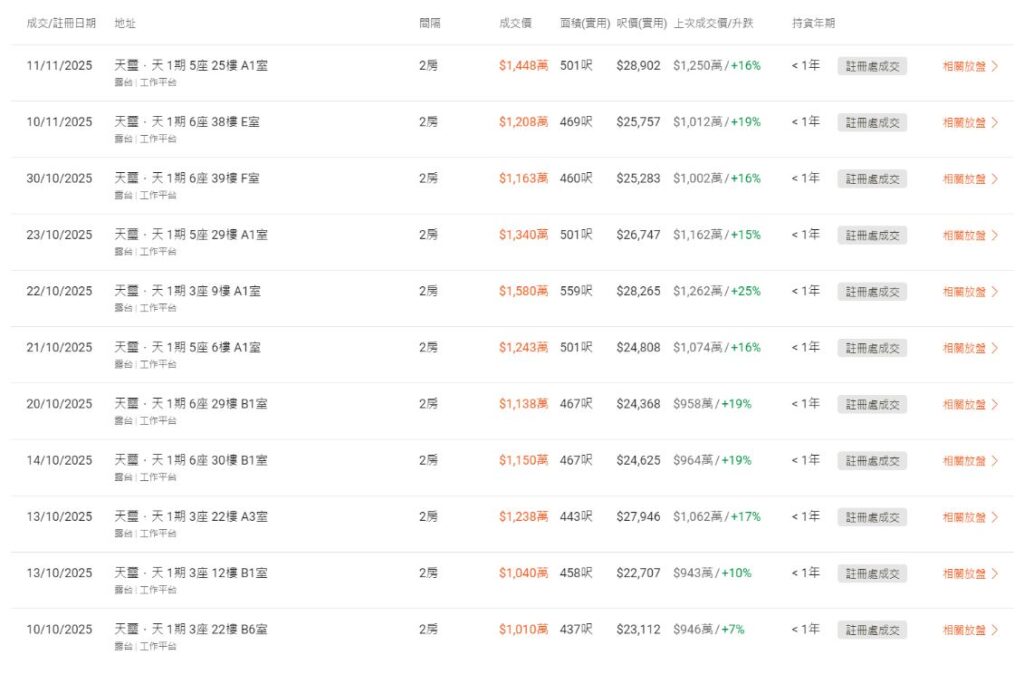Click 註冊處成交 badge on 22/10/2025 row
Screen dimensions: 1024x674
872,292
